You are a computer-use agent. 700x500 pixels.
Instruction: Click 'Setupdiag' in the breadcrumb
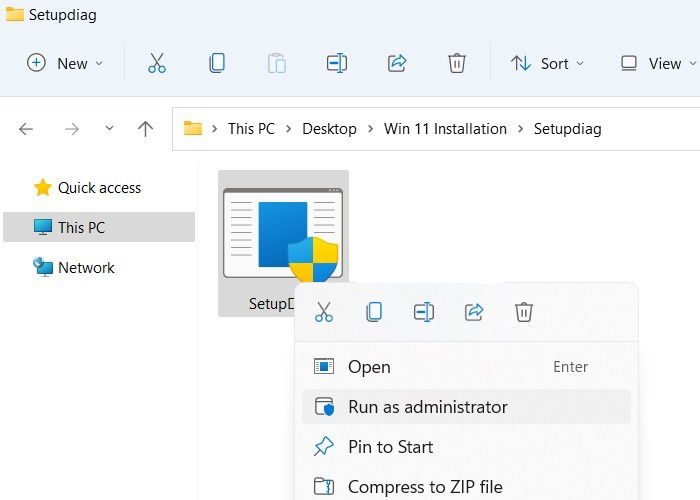point(567,129)
